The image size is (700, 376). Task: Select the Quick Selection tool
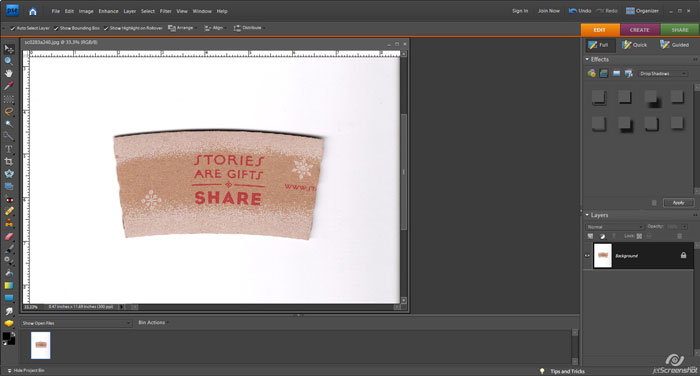click(x=8, y=136)
